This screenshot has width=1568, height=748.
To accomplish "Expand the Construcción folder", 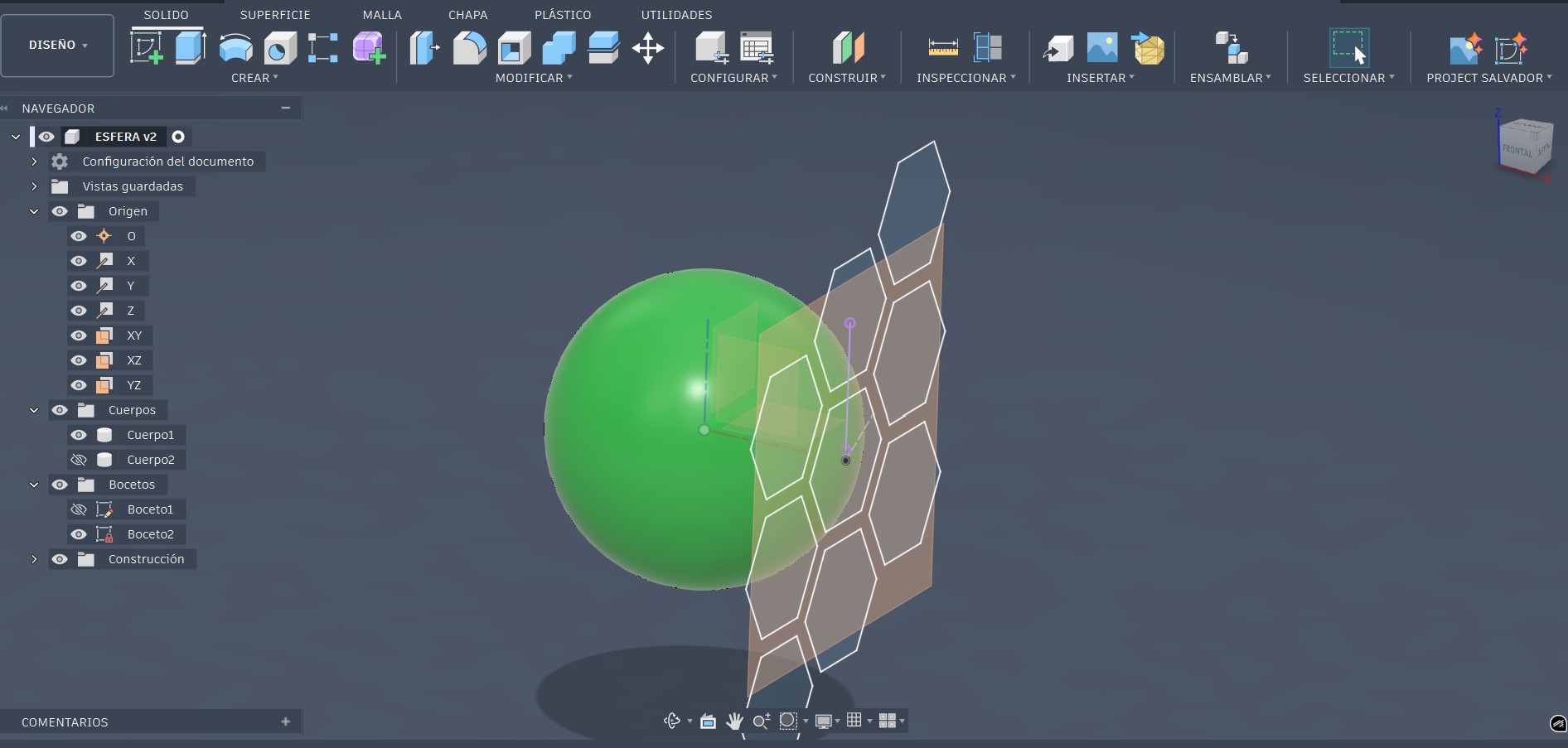I will point(34,559).
